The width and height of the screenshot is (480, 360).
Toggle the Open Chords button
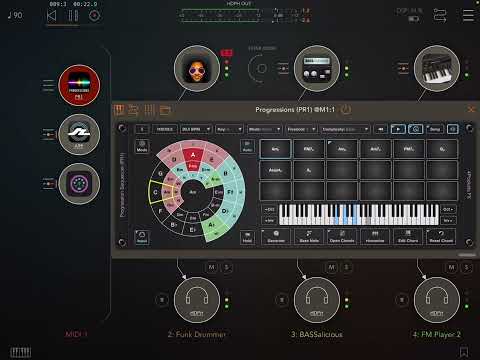click(x=342, y=237)
